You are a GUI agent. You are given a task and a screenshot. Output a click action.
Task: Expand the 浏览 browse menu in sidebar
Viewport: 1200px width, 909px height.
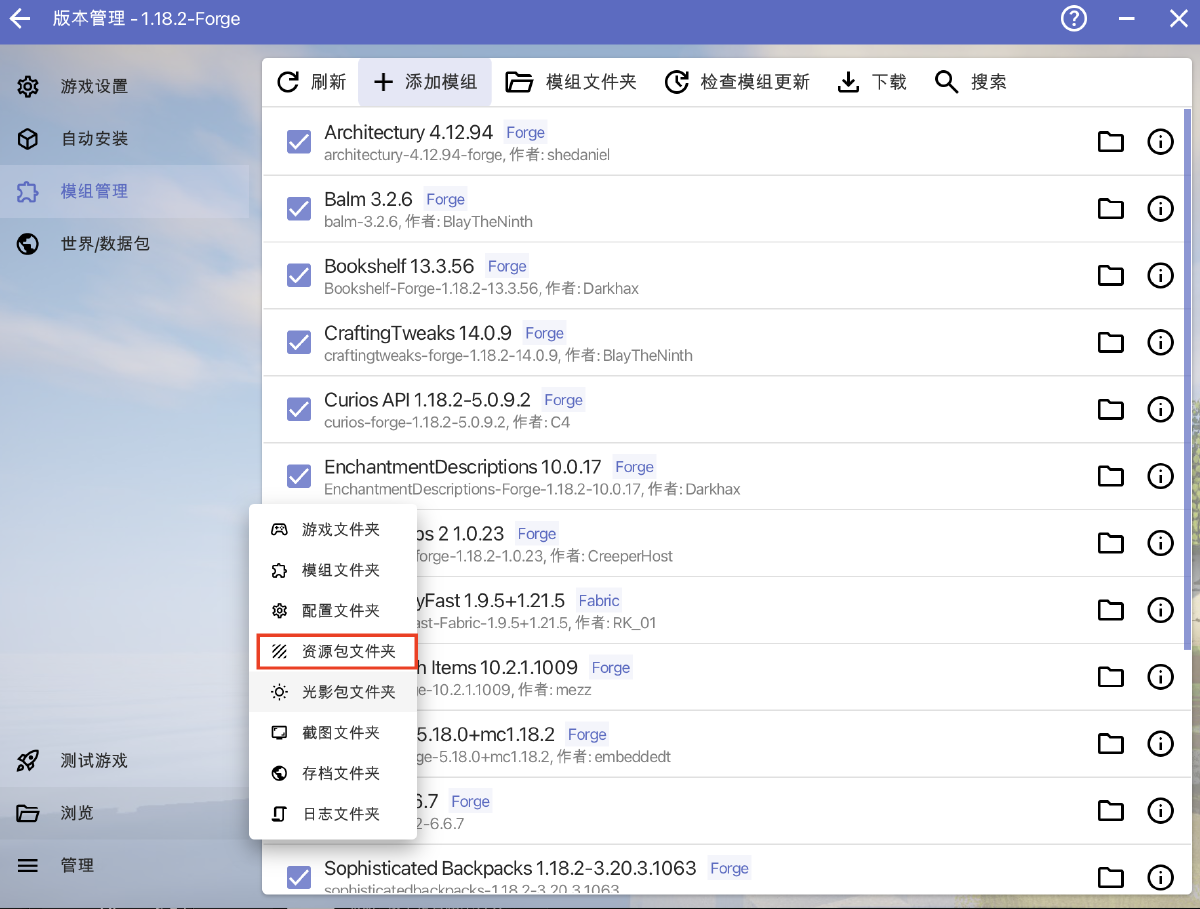click(77, 813)
